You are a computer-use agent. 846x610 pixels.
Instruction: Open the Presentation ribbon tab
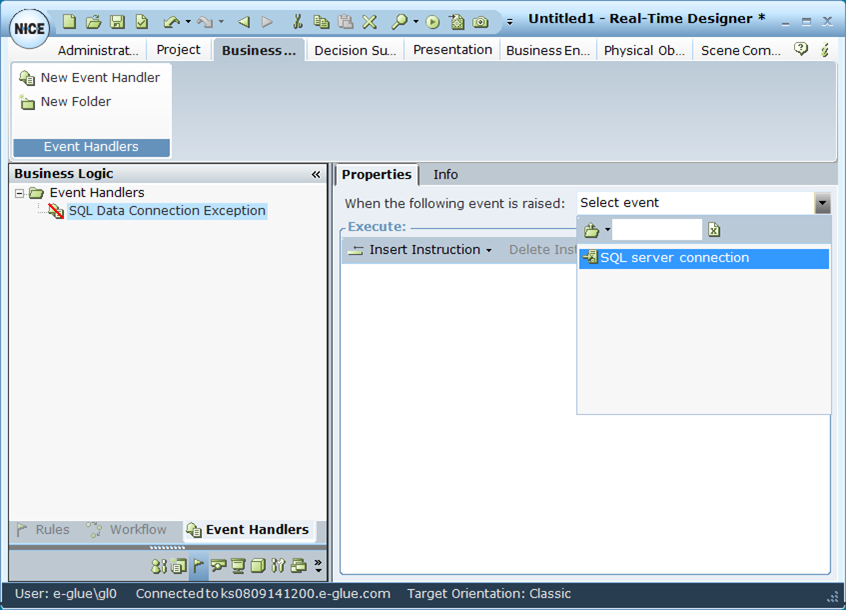point(452,50)
